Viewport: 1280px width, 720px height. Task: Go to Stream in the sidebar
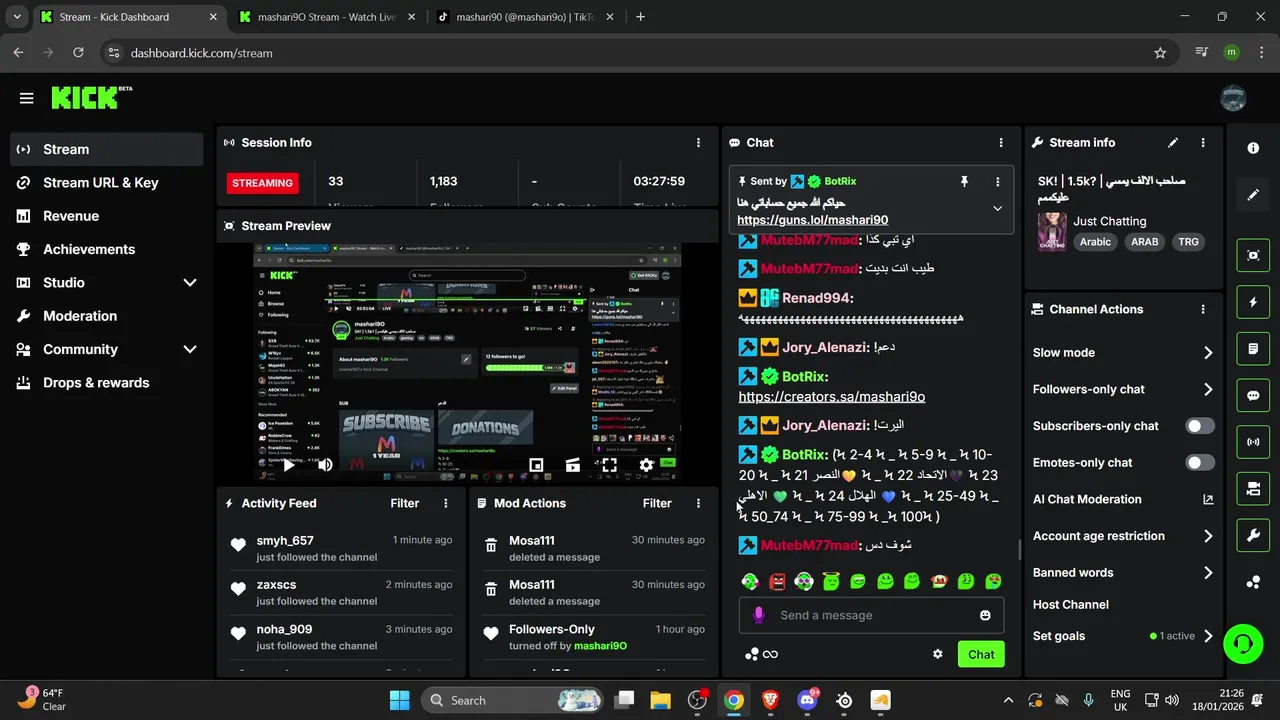click(x=107, y=149)
